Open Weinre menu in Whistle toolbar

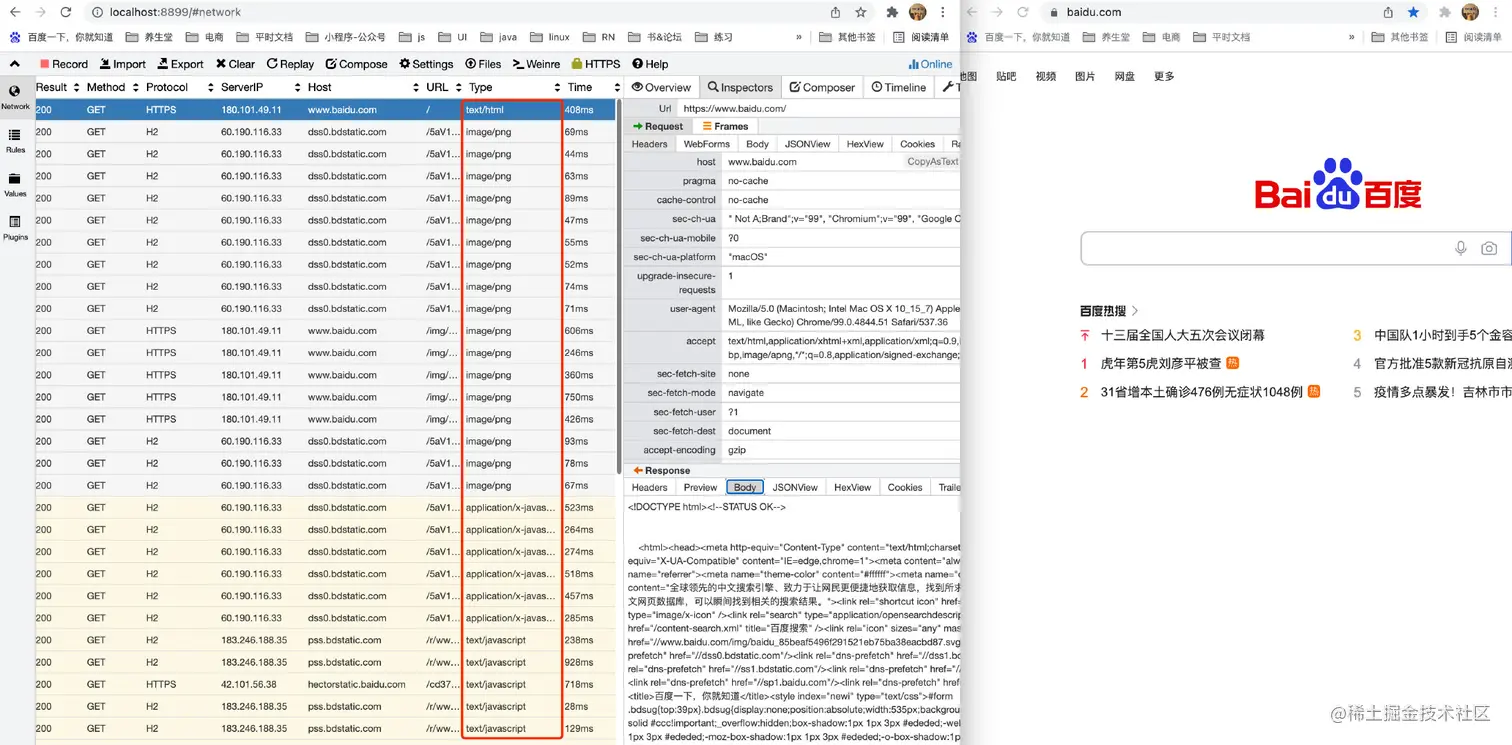536,64
